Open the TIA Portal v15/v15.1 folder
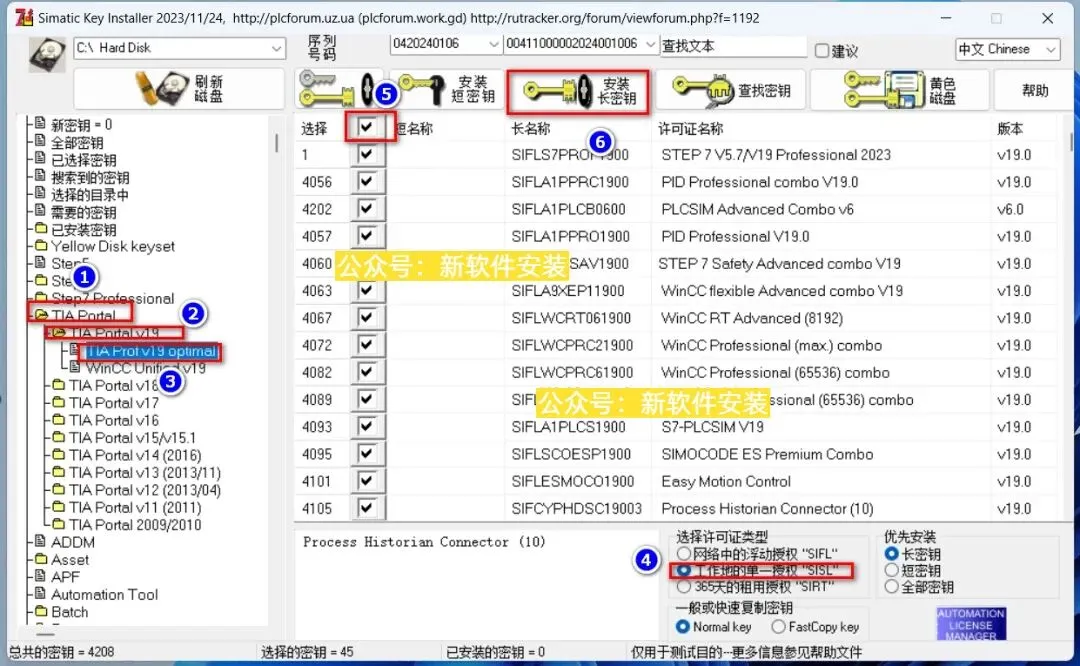The height and width of the screenshot is (666, 1080). click(132, 437)
